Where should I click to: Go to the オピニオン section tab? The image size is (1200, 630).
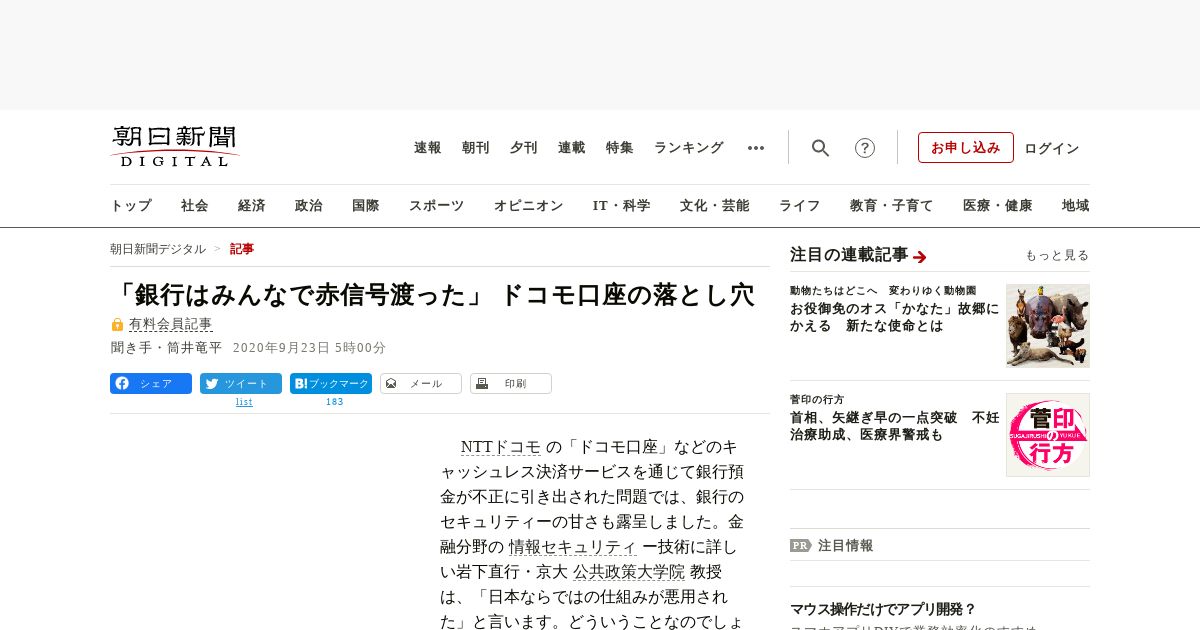(528, 206)
